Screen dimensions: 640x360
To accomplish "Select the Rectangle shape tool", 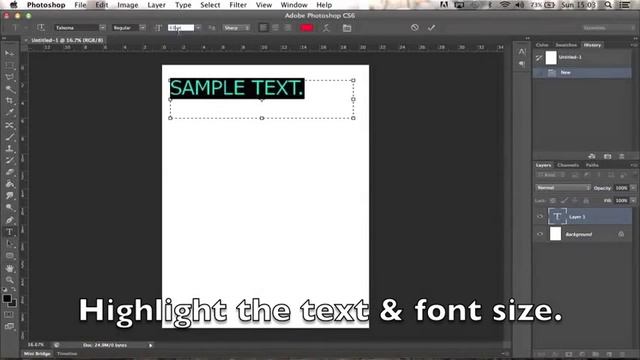I will tap(9, 256).
